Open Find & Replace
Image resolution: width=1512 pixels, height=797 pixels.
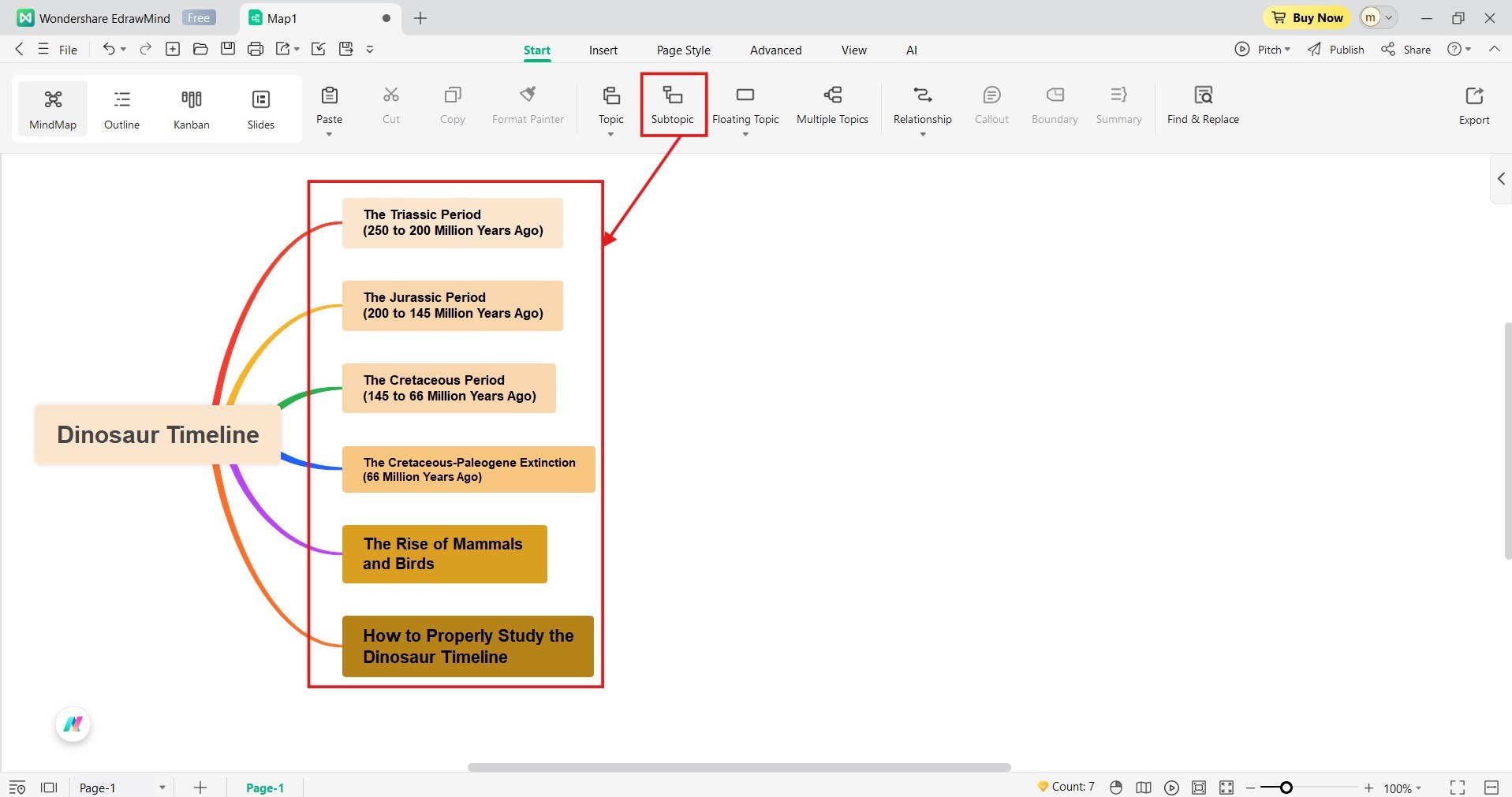[x=1202, y=105]
